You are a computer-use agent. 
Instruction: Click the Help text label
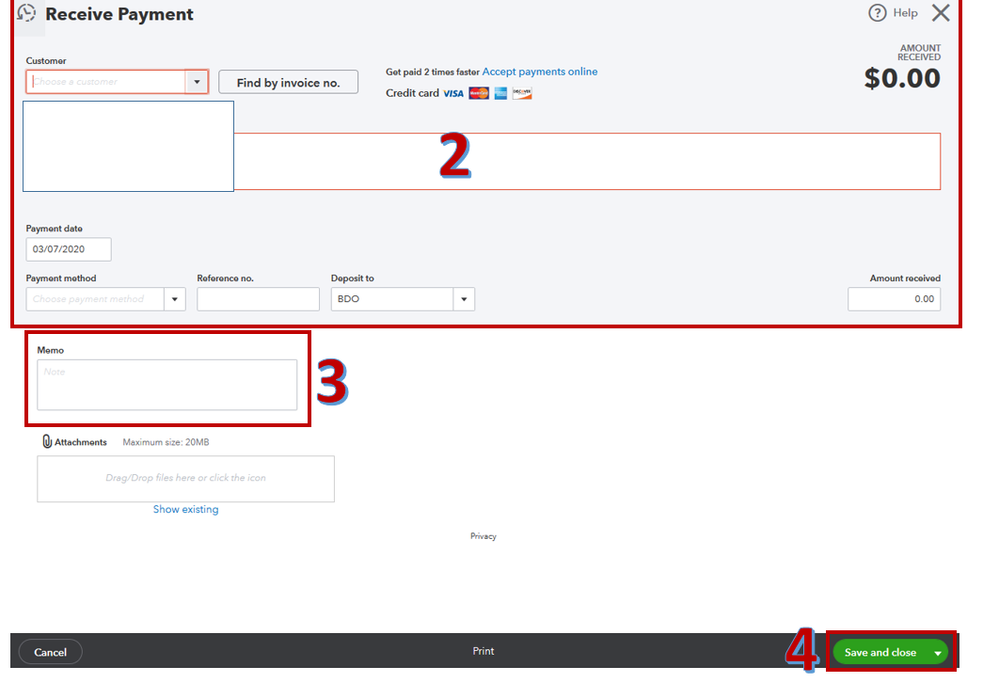(x=905, y=13)
